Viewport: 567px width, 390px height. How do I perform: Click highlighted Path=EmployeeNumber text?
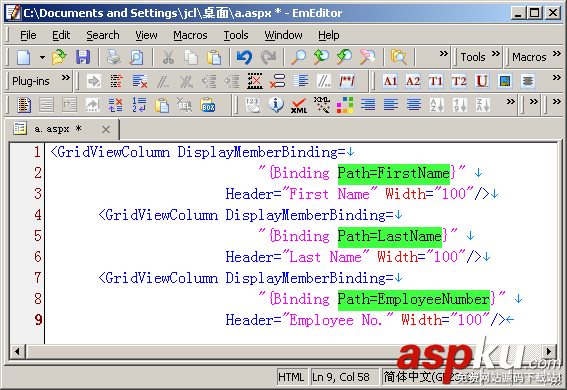414,300
